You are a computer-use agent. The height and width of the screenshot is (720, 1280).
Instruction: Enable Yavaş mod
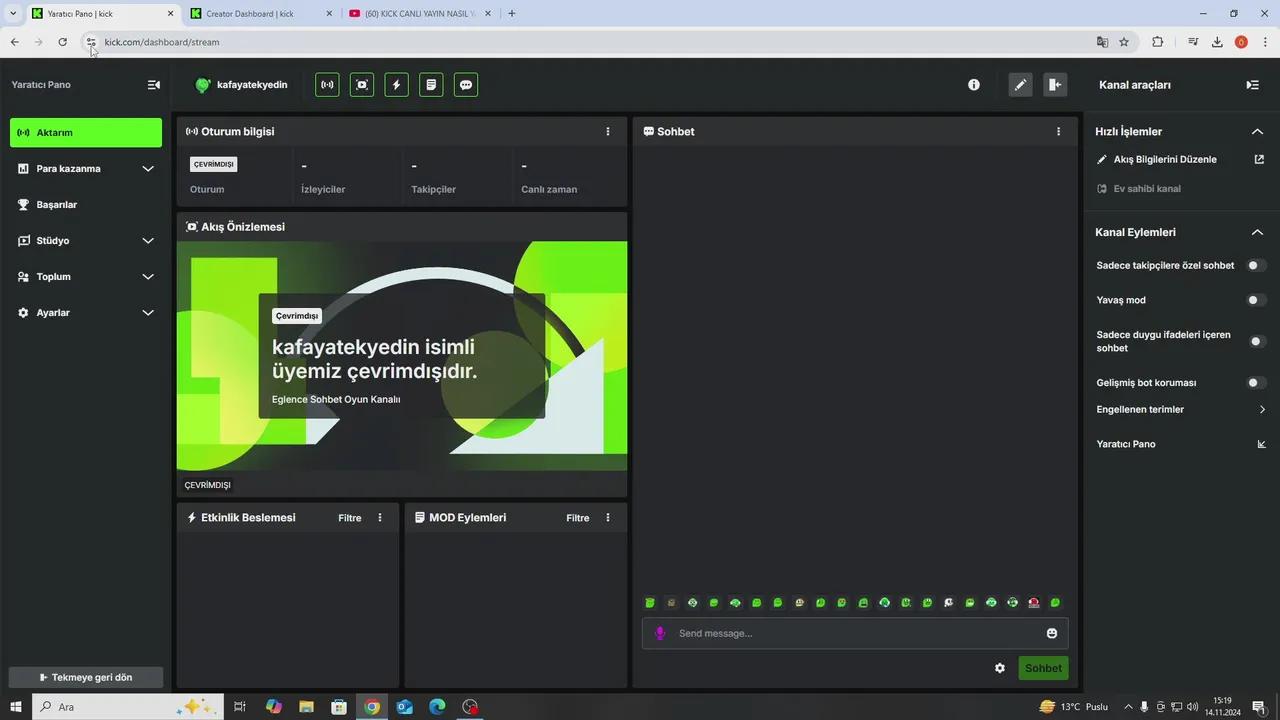1253,299
